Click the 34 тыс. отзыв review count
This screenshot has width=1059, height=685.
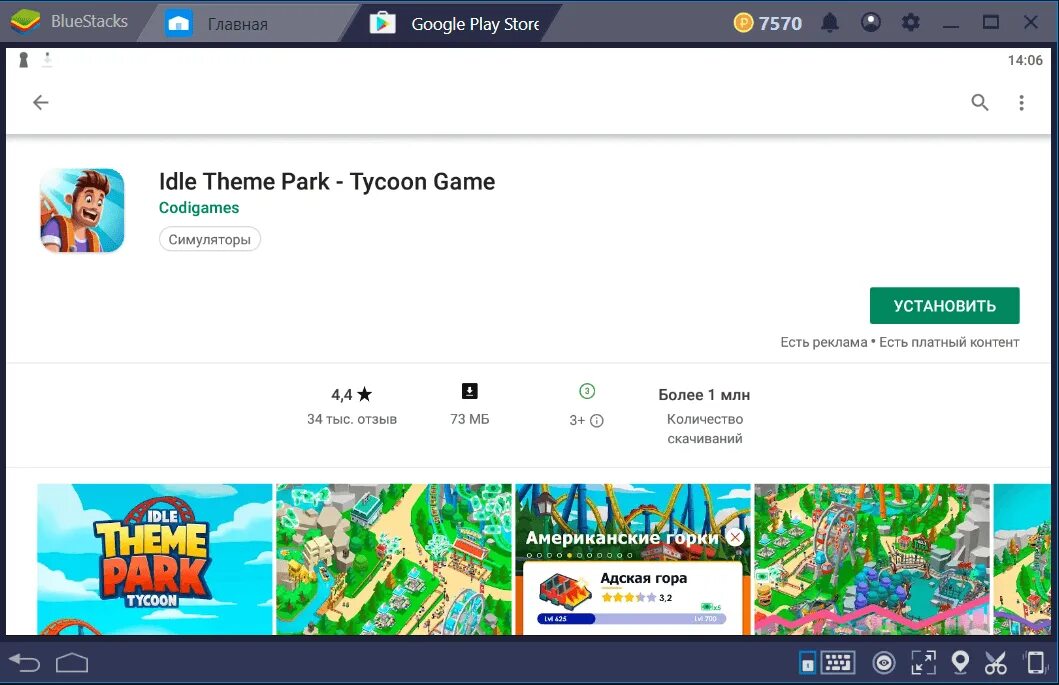pos(352,419)
